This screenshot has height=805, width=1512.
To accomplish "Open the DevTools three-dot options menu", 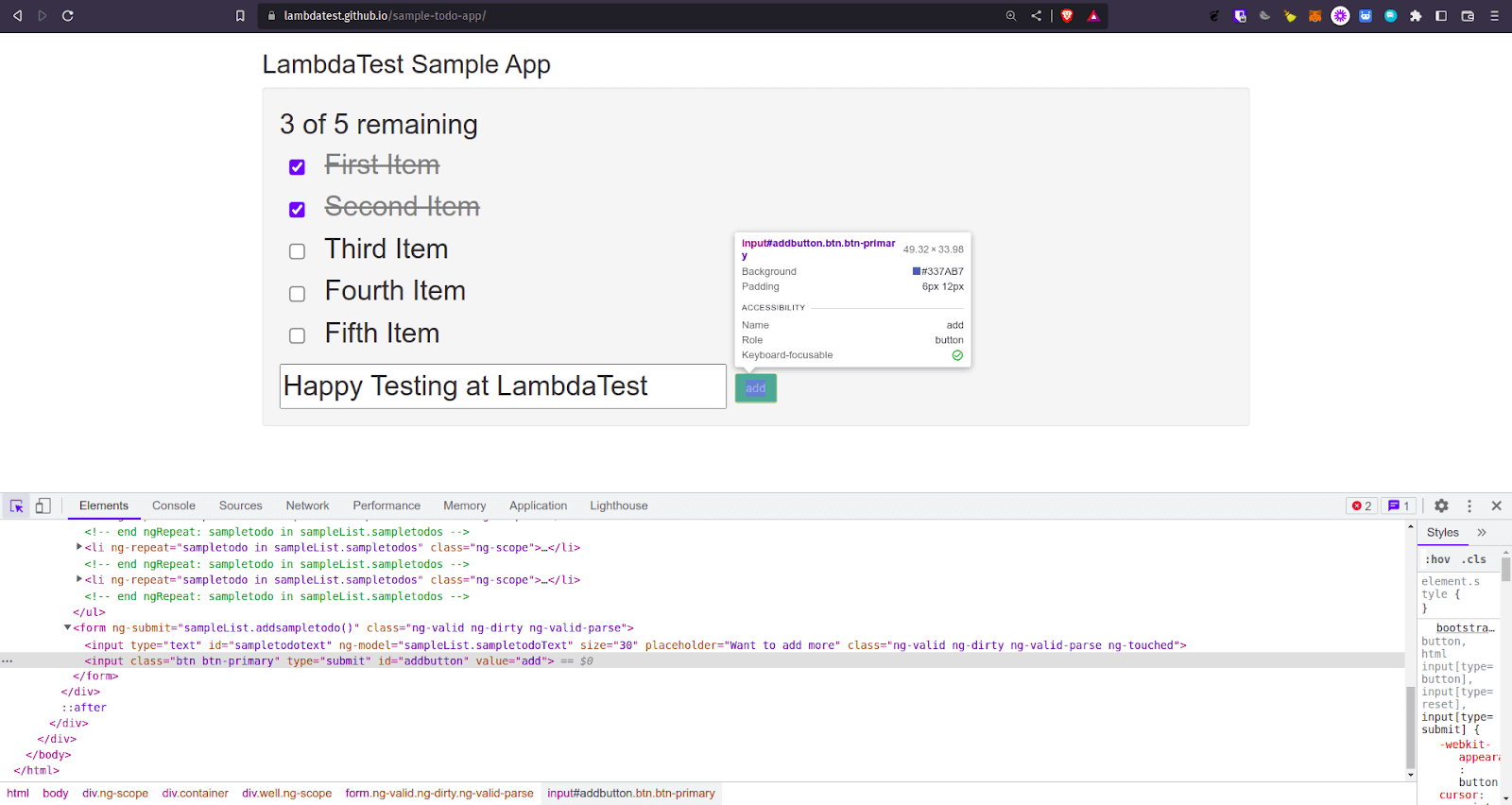I will click(x=1469, y=506).
